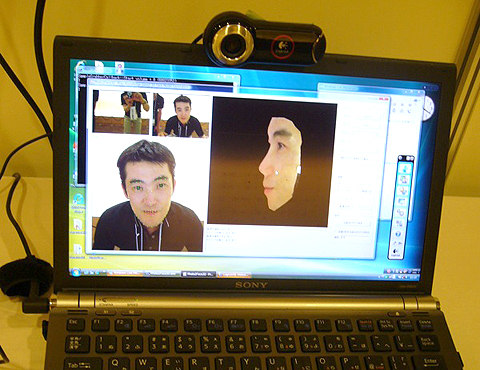Image resolution: width=480 pixels, height=370 pixels.
Task: Click the monitor-shaped icon in Logitech toolbar
Action: [402, 202]
